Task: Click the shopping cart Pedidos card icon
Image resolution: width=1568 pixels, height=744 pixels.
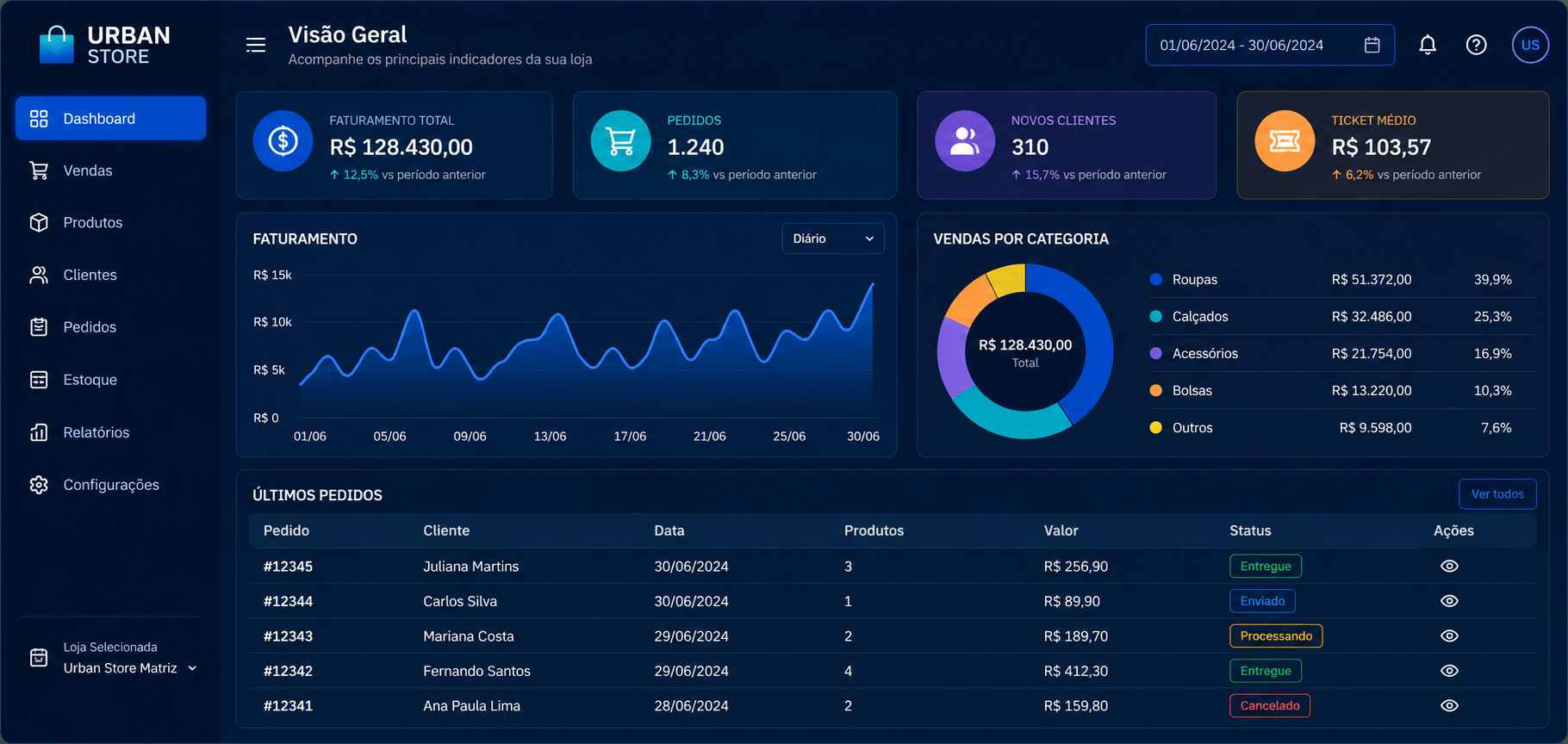Action: click(x=620, y=140)
